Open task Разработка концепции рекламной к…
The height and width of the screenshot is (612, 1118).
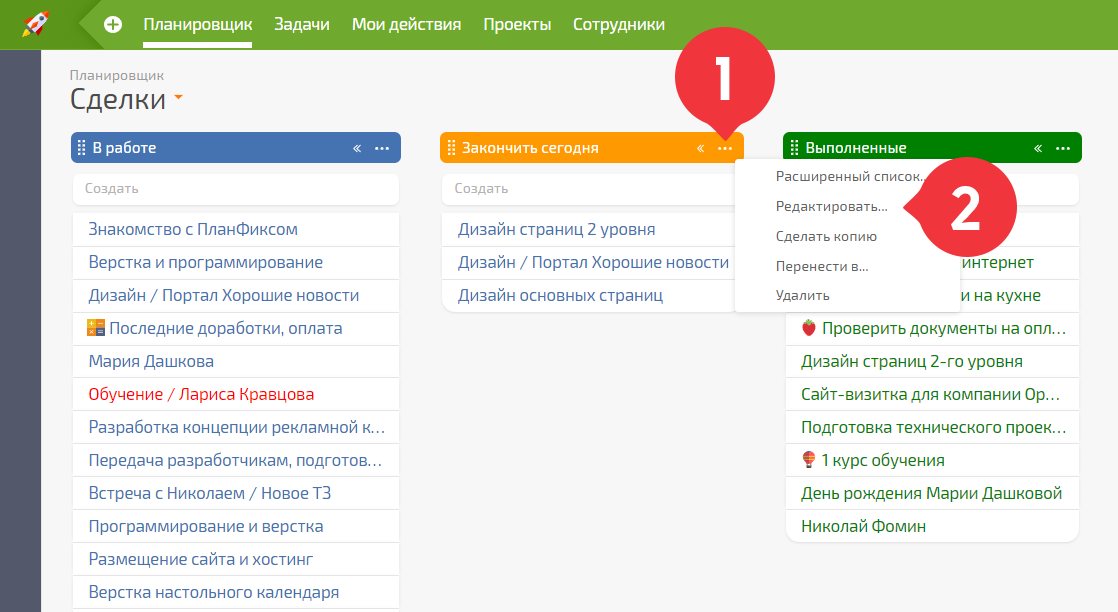click(x=236, y=427)
